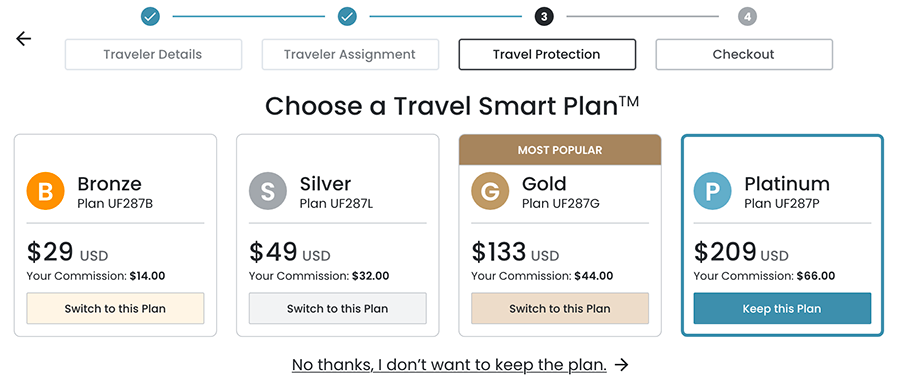Viewport: 900px width, 385px height.
Task: Switch to the Silver plan
Action: pyautogui.click(x=338, y=309)
